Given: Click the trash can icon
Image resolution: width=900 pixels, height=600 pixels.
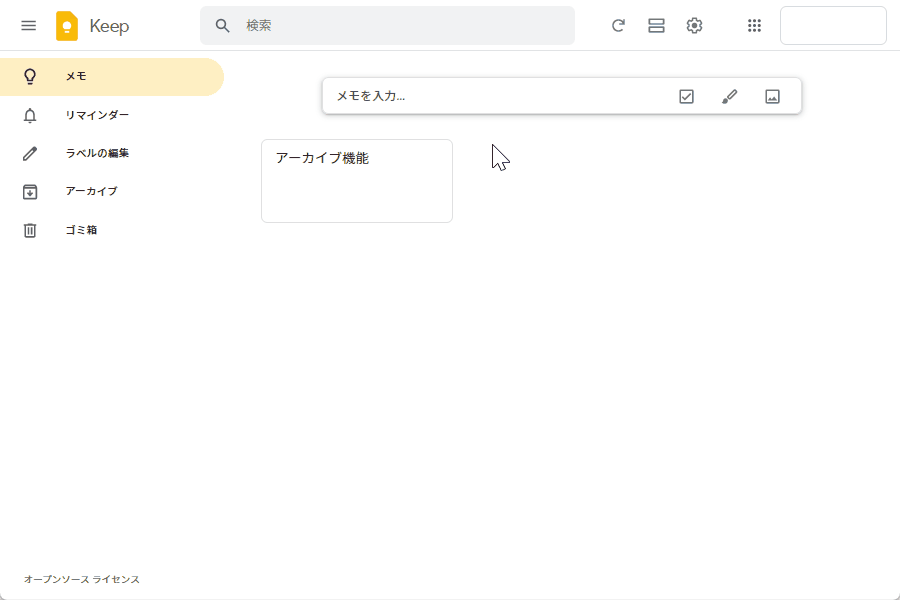Looking at the screenshot, I should (x=30, y=230).
